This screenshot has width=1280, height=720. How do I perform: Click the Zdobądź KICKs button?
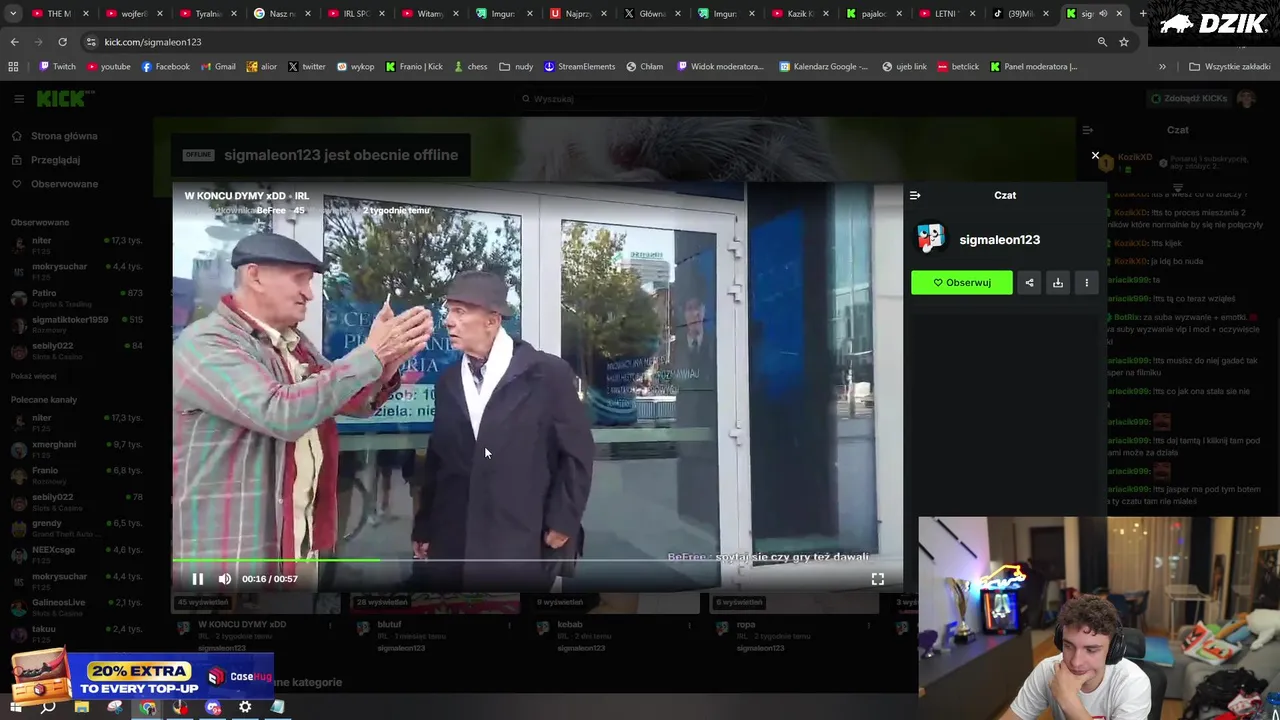point(1189,99)
